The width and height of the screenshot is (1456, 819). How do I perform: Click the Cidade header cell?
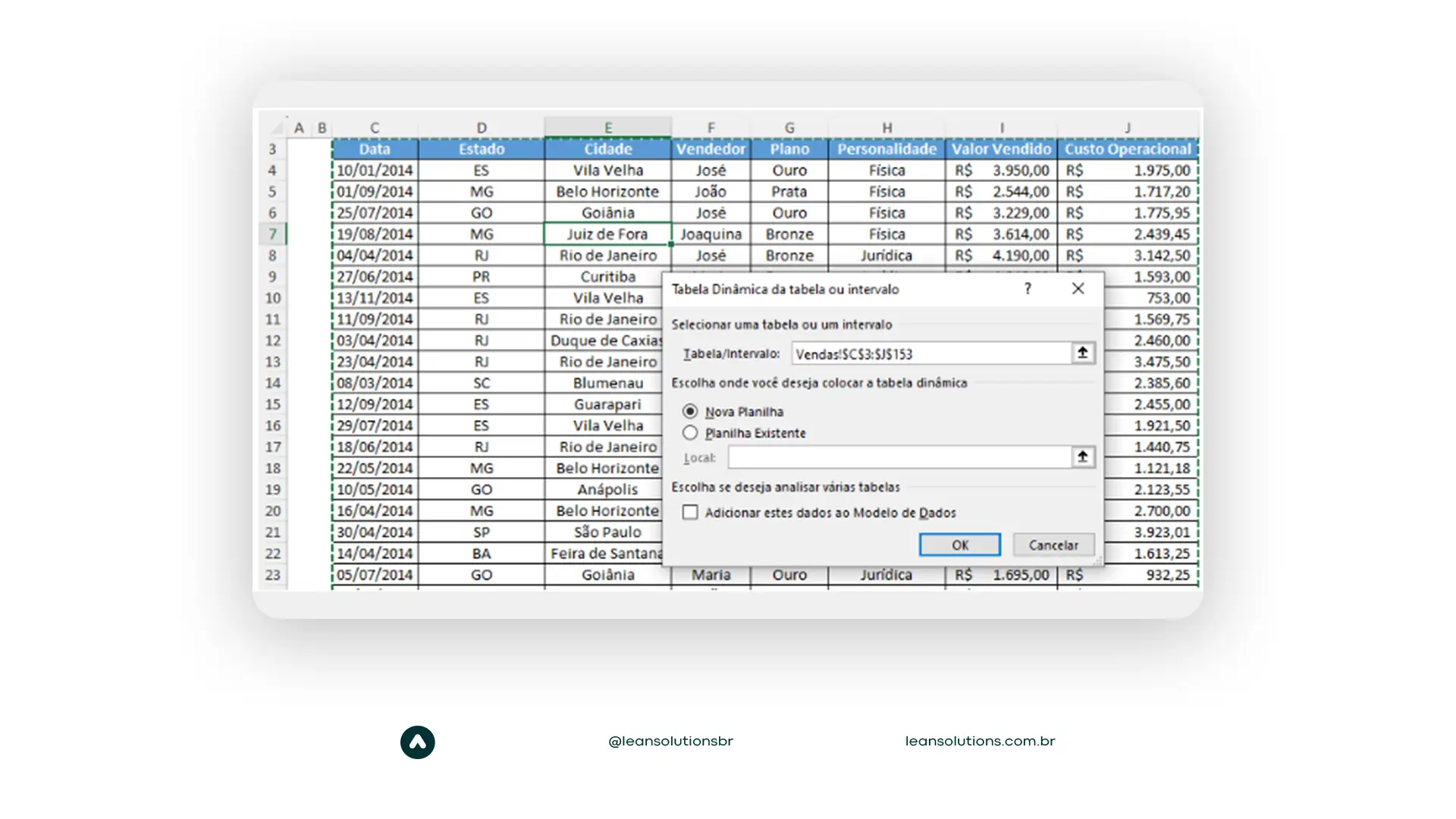pos(607,149)
